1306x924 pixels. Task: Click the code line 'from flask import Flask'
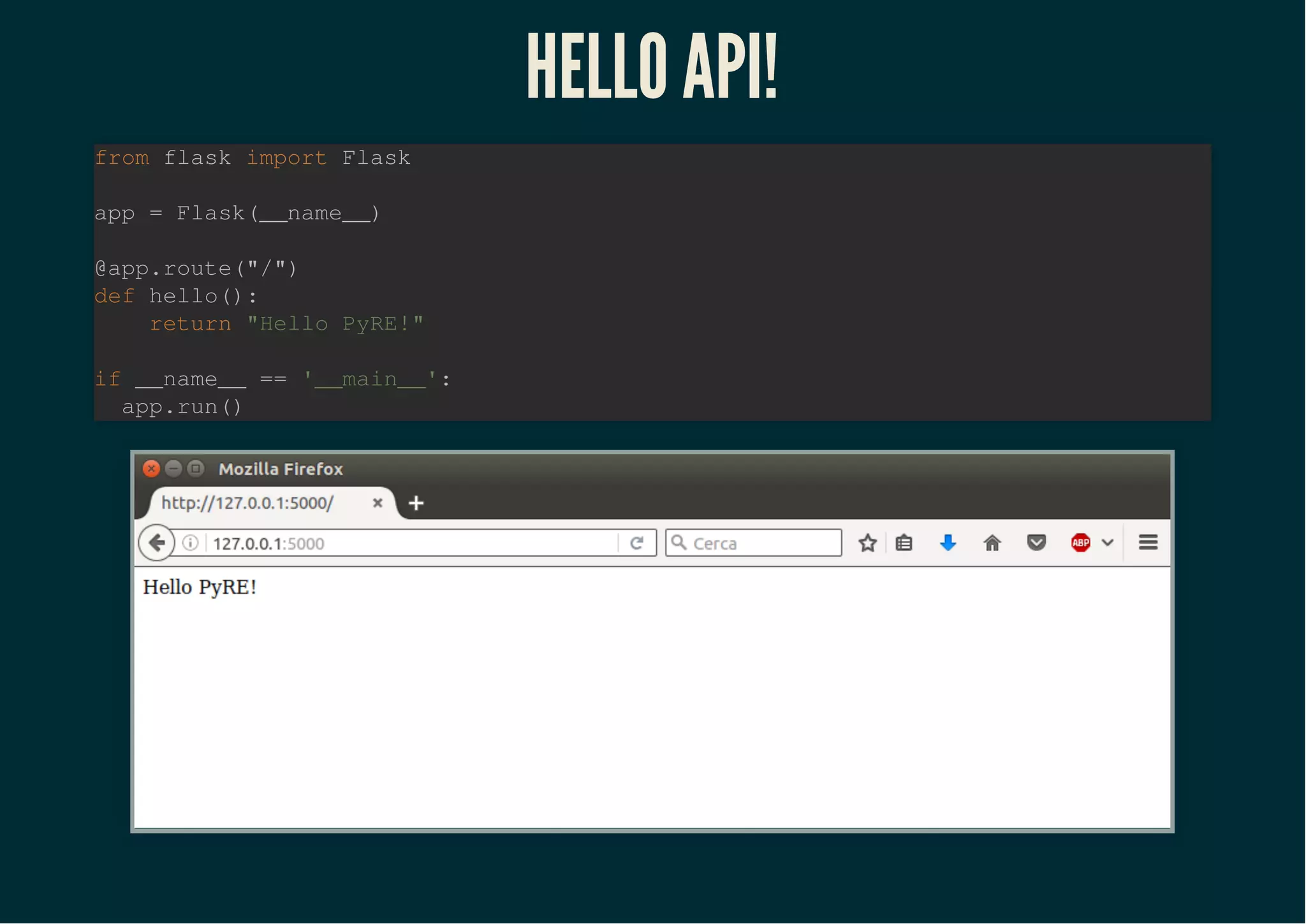tap(253, 158)
